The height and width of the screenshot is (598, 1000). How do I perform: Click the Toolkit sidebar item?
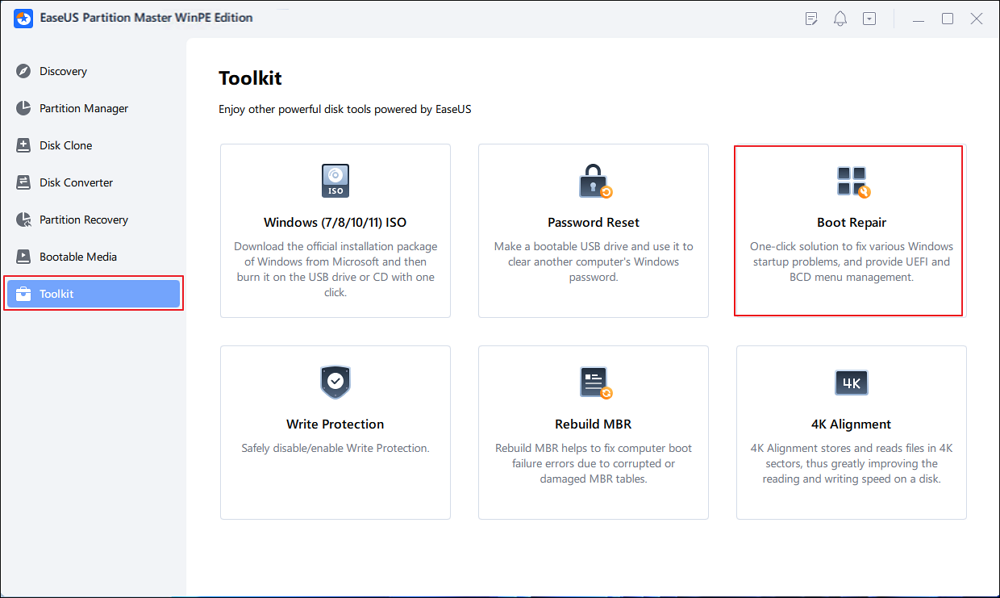tap(93, 294)
